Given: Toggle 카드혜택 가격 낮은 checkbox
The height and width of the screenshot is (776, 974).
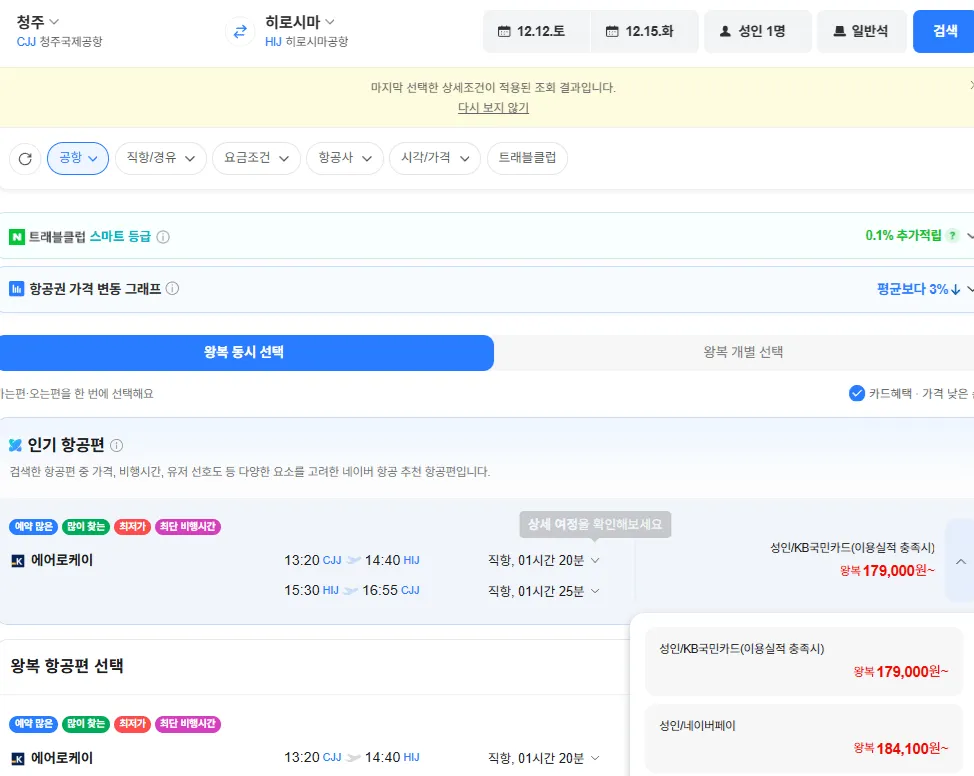Looking at the screenshot, I should click(x=857, y=393).
